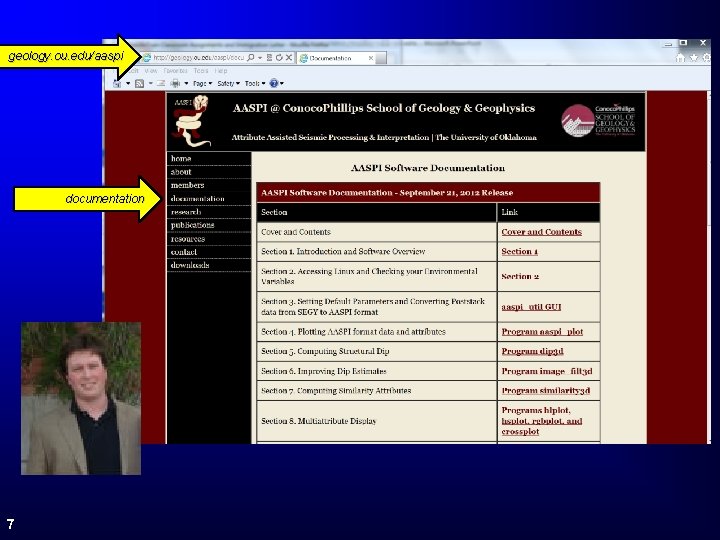
Task: Click the Print icon on command bar
Action: click(175, 84)
